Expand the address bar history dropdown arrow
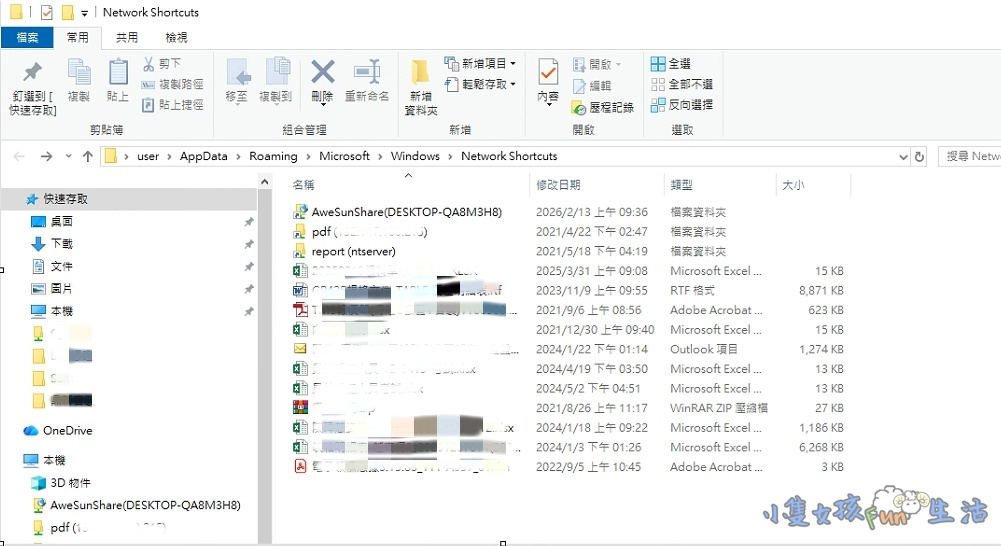Image resolution: width=1001 pixels, height=546 pixels. coord(903,157)
